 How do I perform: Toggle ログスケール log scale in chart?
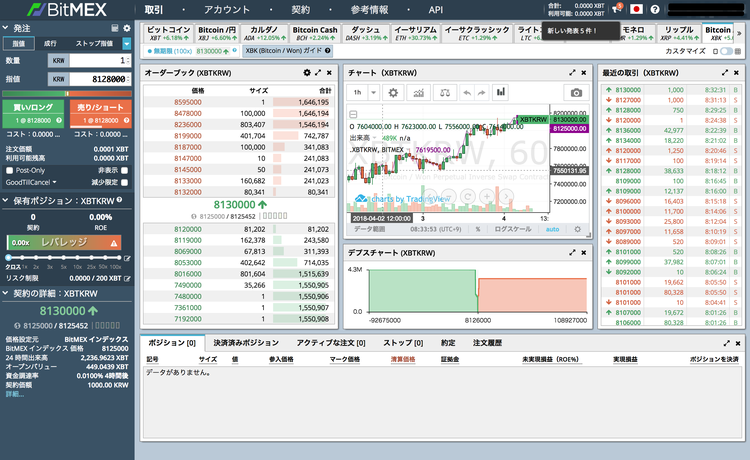[513, 229]
